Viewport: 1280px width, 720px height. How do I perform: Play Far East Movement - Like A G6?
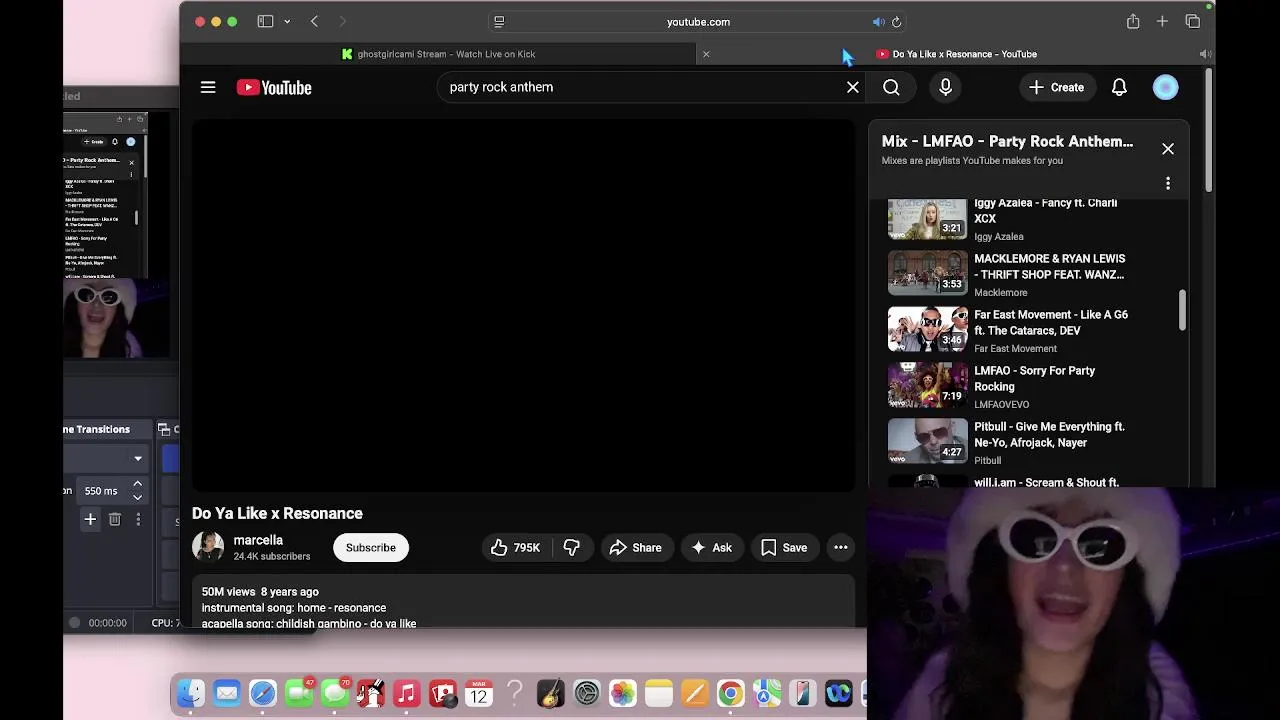click(x=1011, y=331)
